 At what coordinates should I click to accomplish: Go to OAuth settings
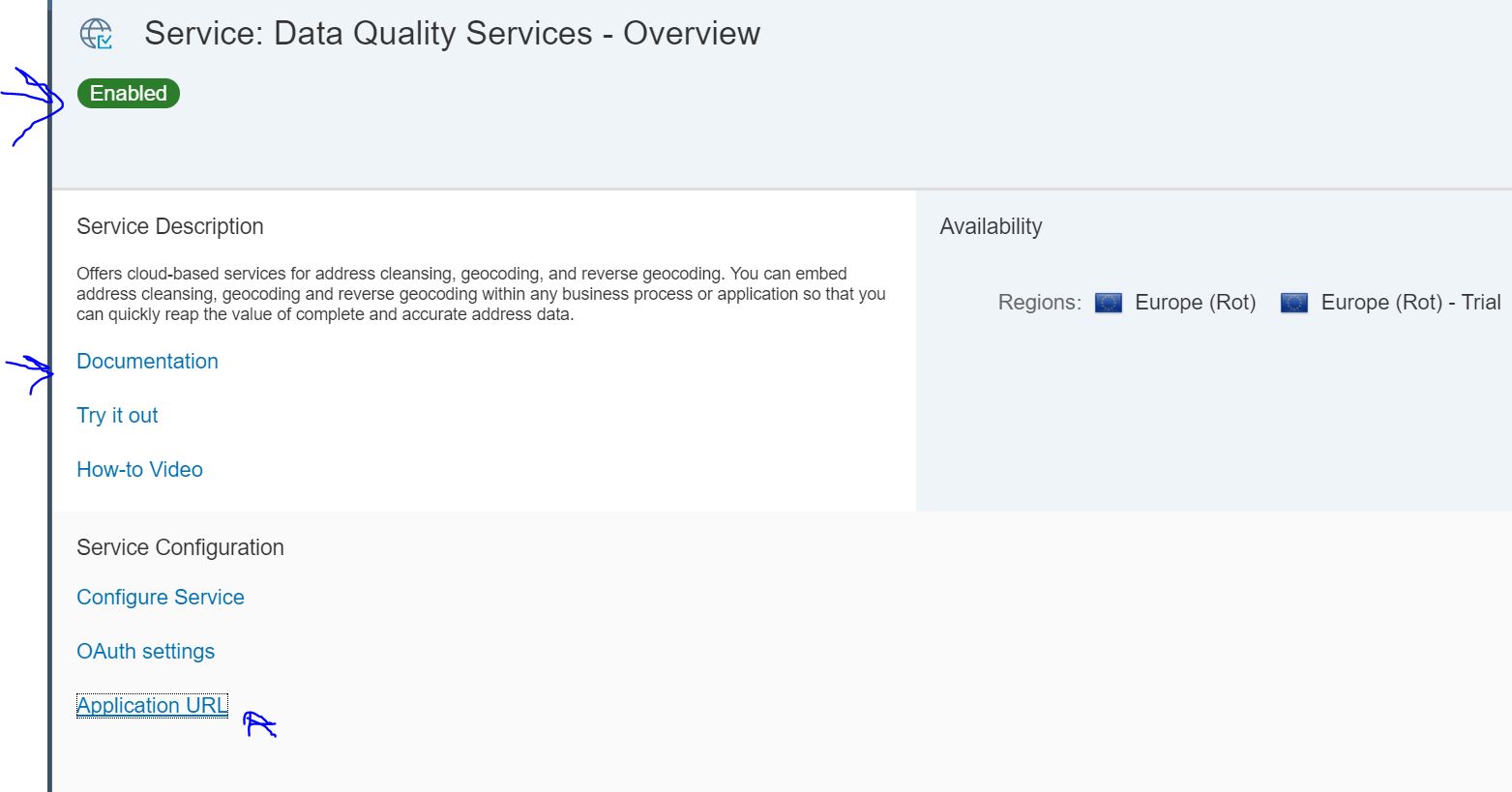(x=145, y=652)
